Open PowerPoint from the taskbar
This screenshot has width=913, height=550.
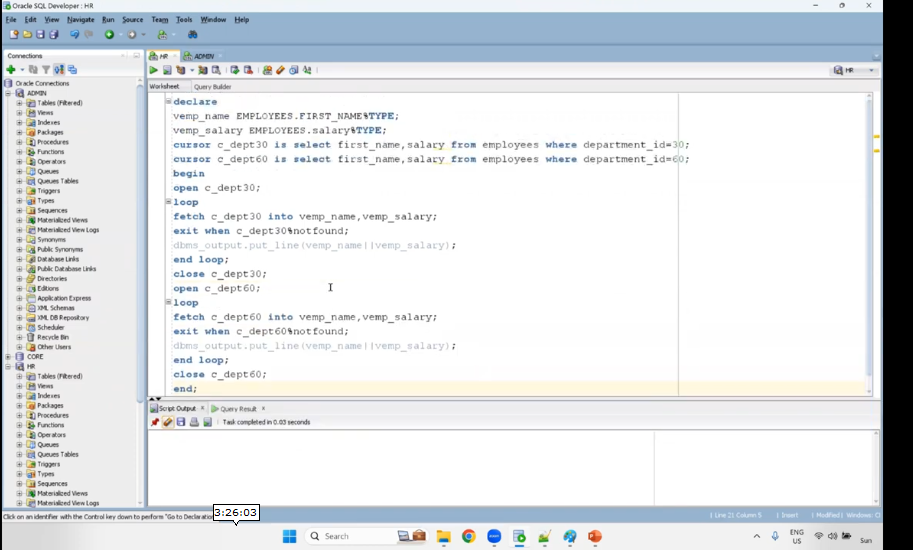pyautogui.click(x=594, y=536)
